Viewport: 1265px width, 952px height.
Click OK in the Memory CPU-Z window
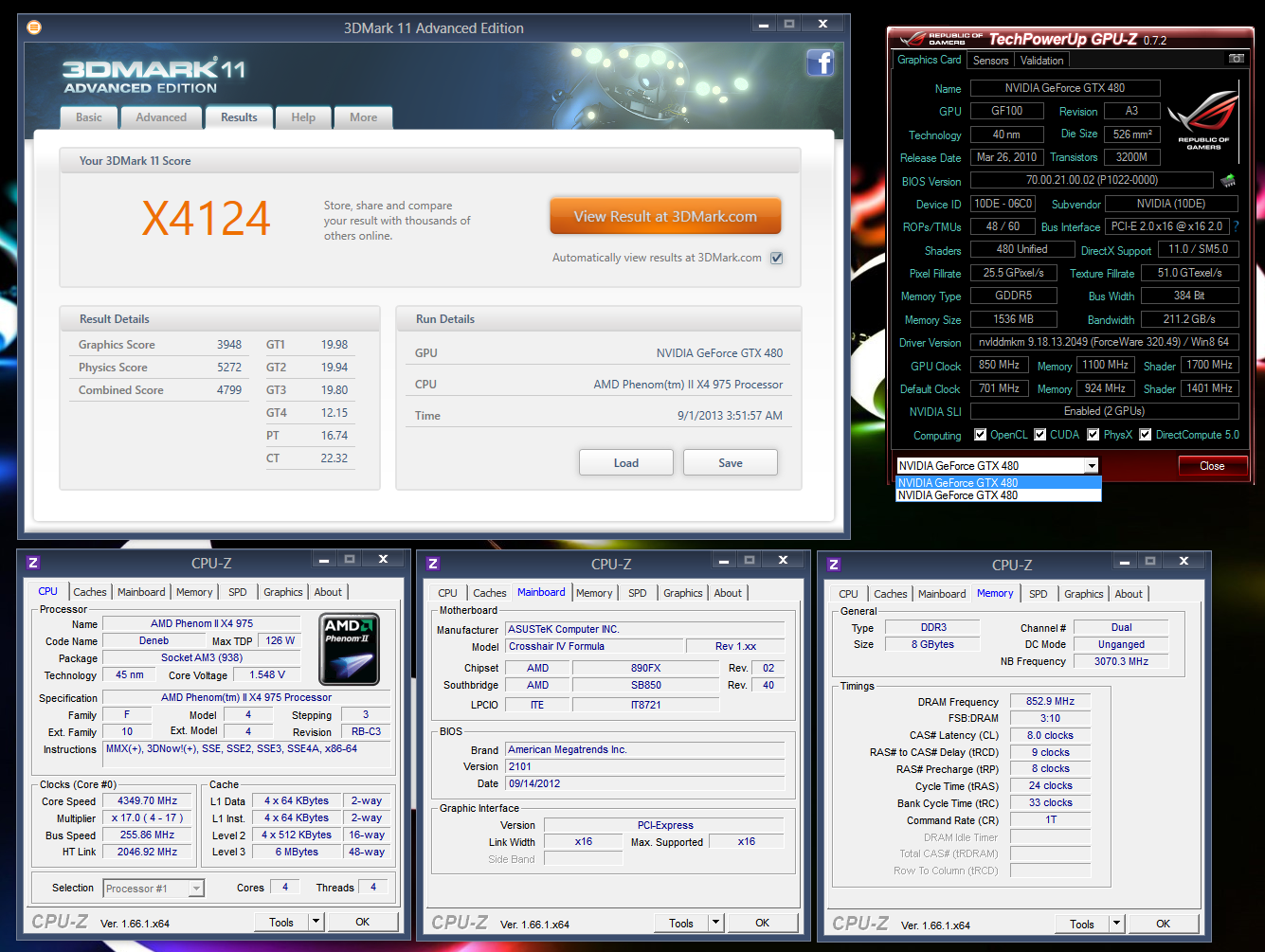coord(1163,924)
